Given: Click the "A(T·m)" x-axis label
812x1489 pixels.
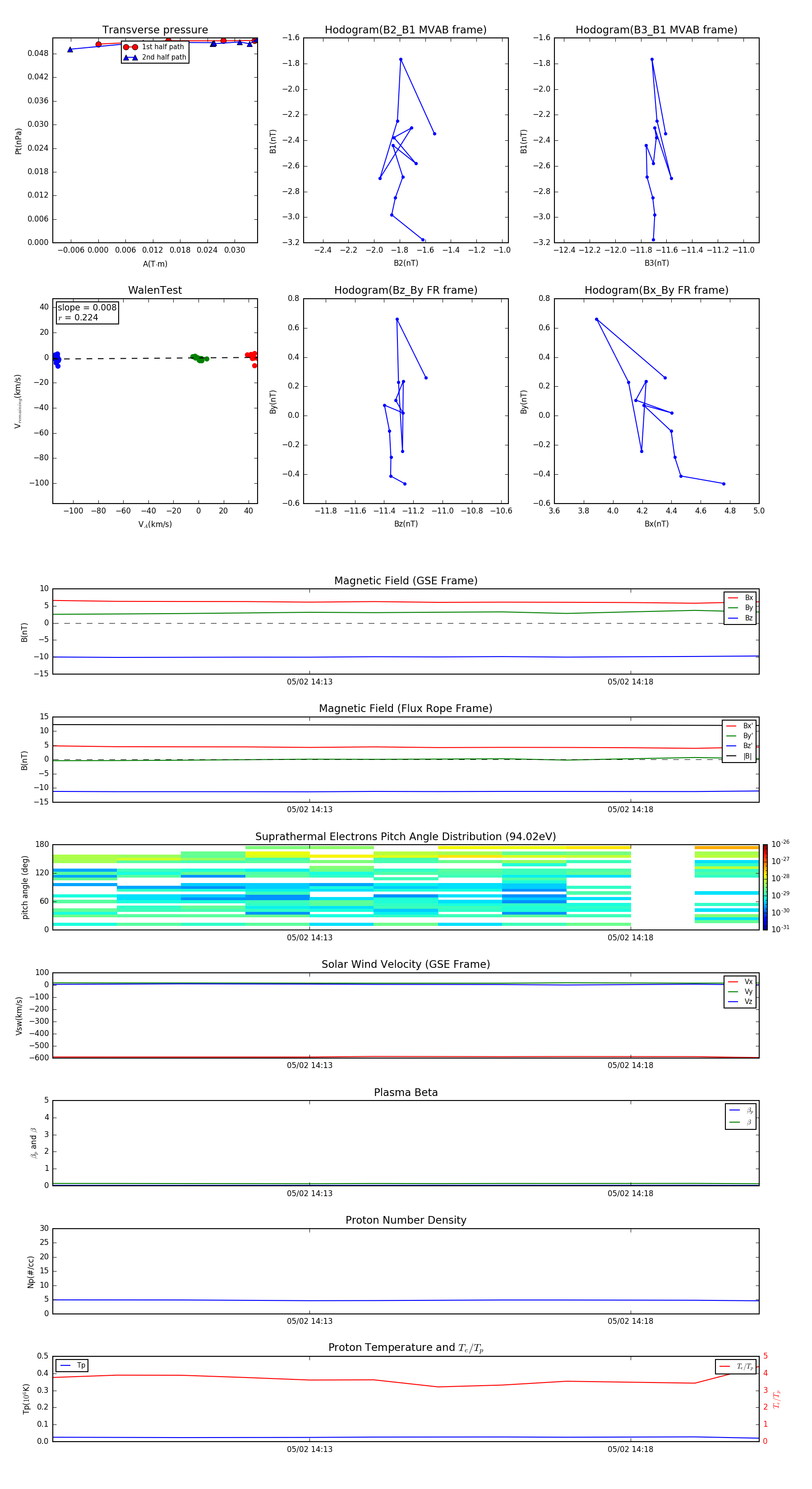Looking at the screenshot, I should (155, 264).
